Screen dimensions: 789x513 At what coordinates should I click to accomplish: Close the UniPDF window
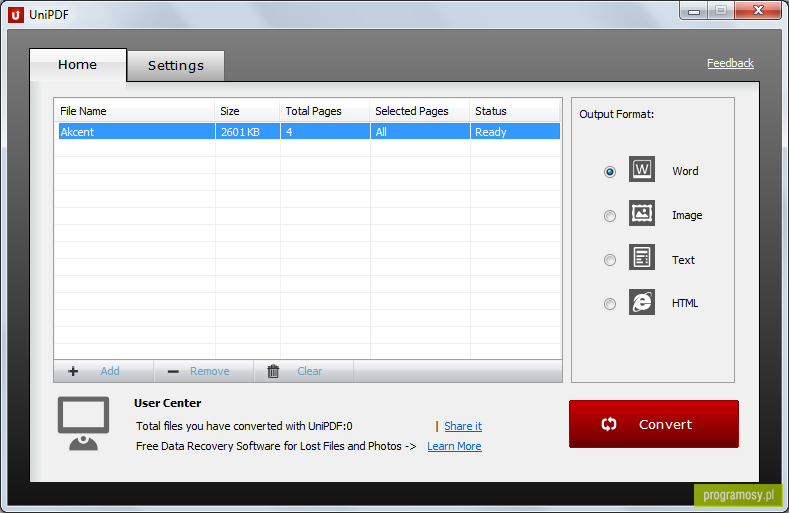pos(758,10)
